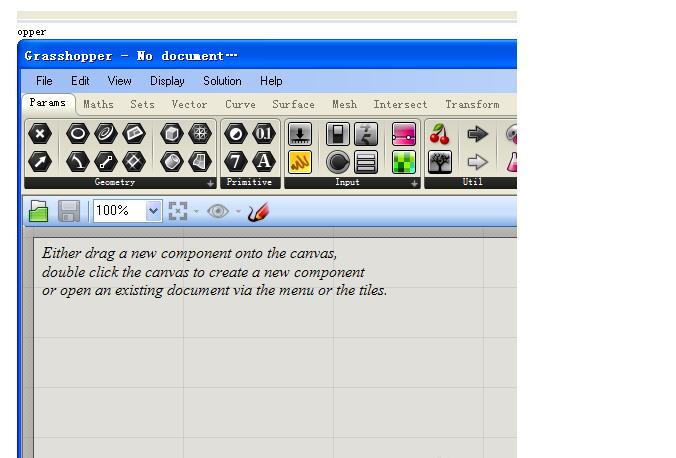The width and height of the screenshot is (676, 458).
Task: Open the Solution menu
Action: [x=222, y=81]
